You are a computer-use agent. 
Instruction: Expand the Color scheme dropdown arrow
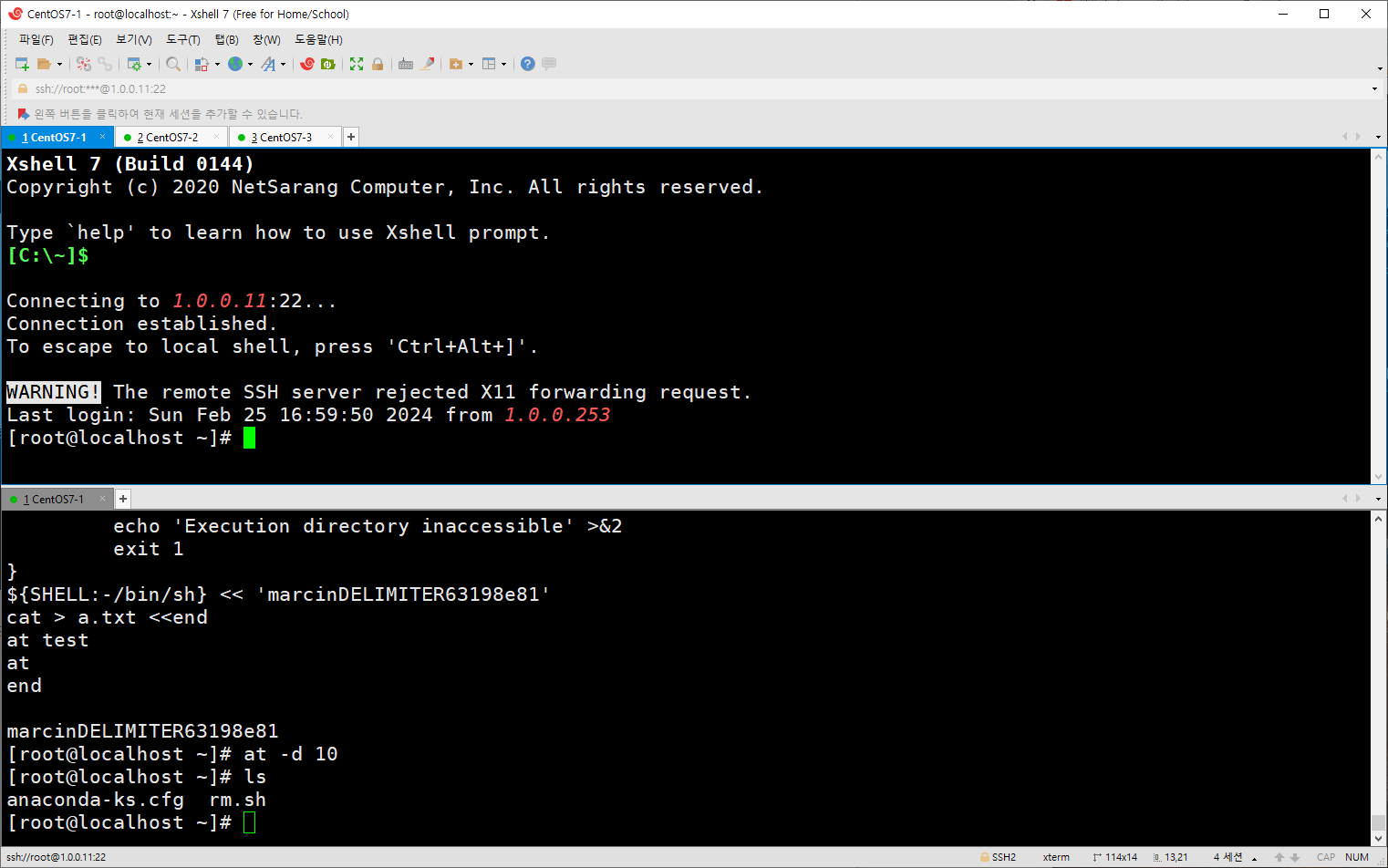pyautogui.click(x=217, y=64)
